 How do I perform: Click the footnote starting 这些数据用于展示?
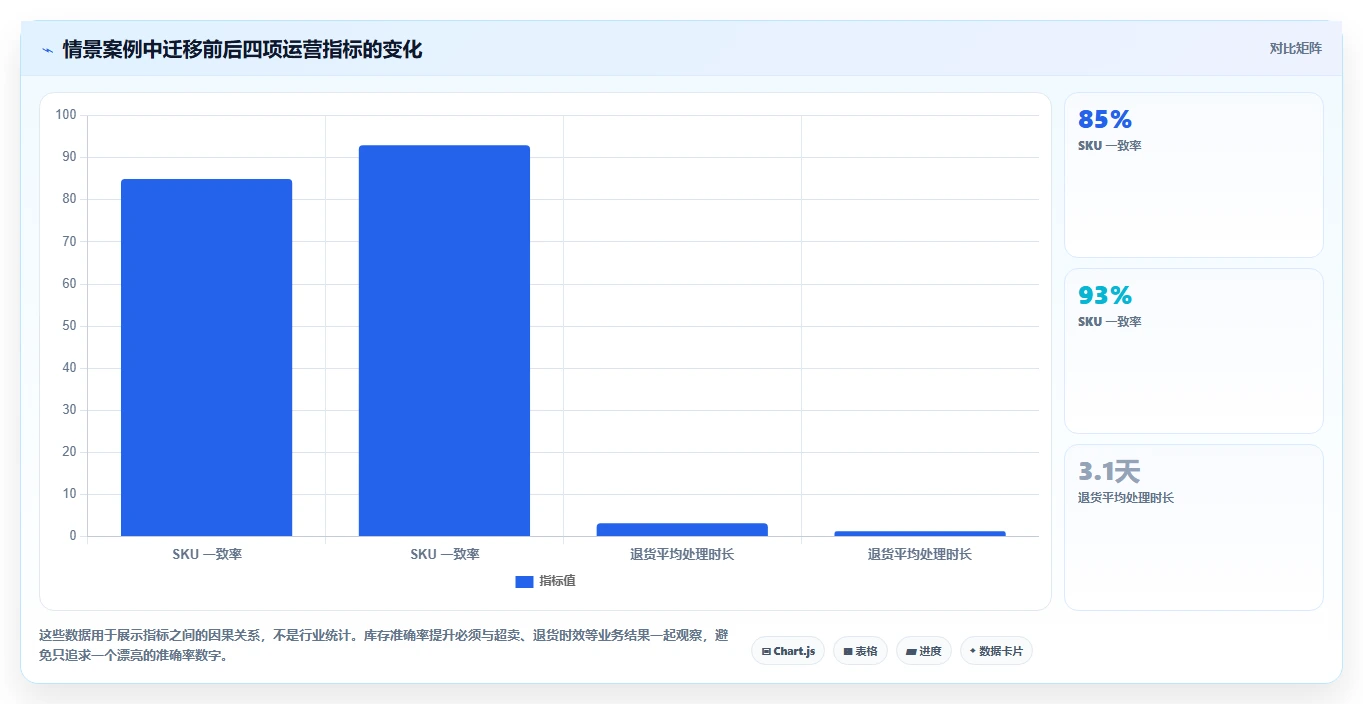pos(384,645)
